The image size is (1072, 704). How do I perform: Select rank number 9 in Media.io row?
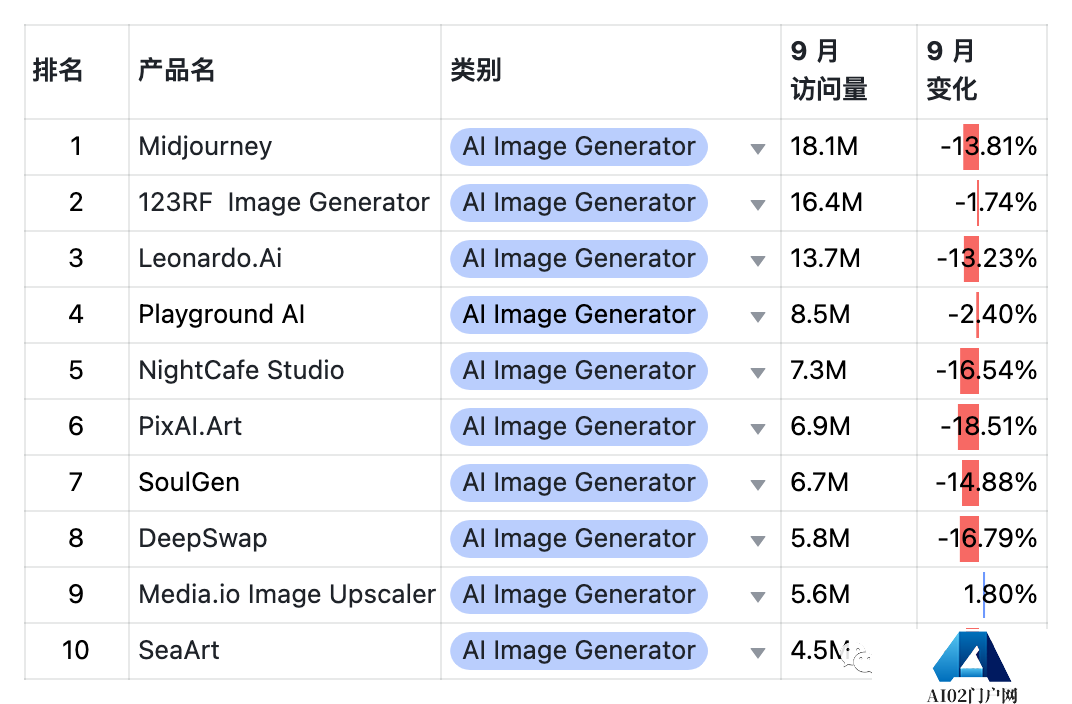pos(76,595)
